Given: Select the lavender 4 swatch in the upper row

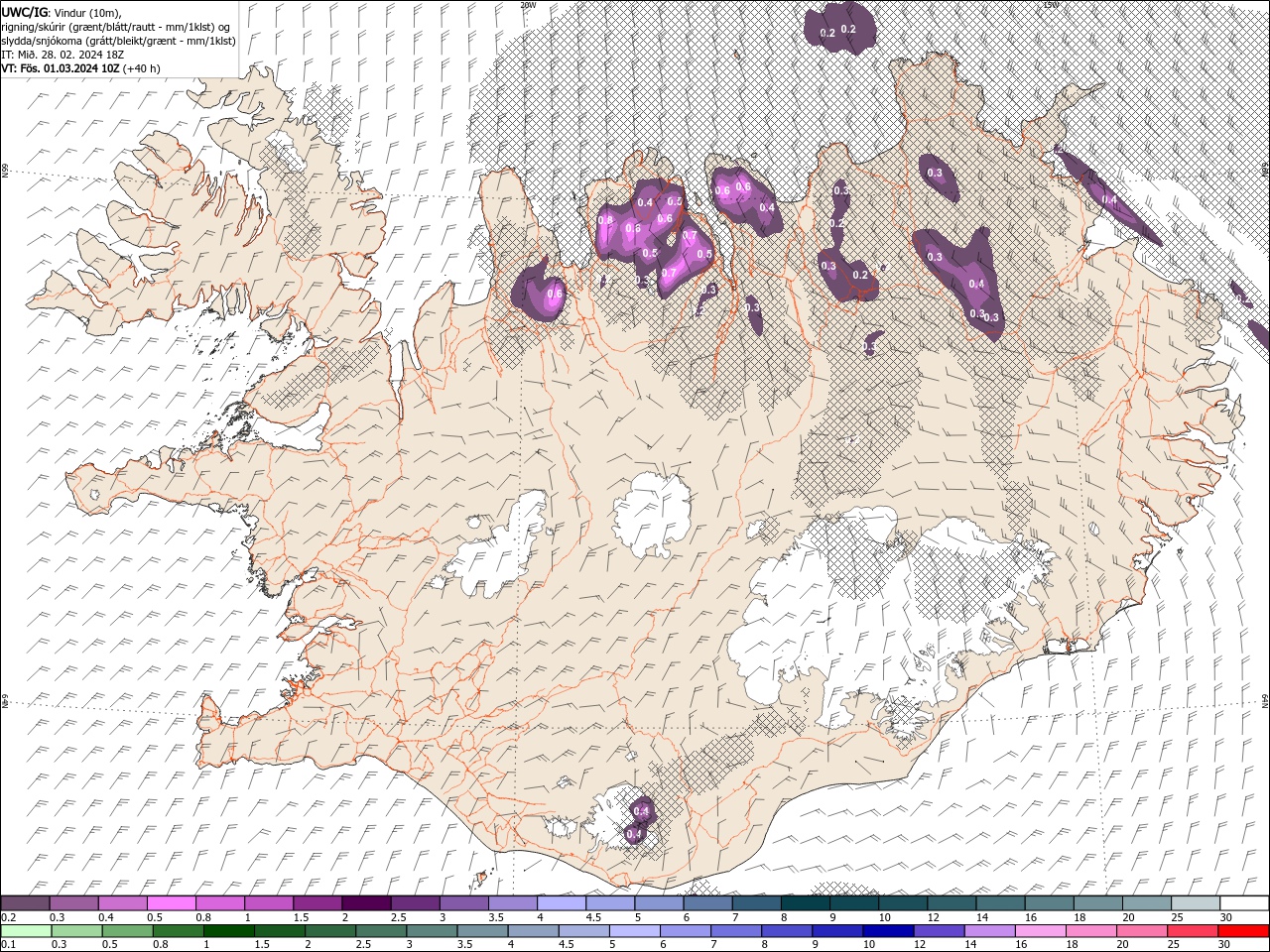Looking at the screenshot, I should click(x=562, y=902).
